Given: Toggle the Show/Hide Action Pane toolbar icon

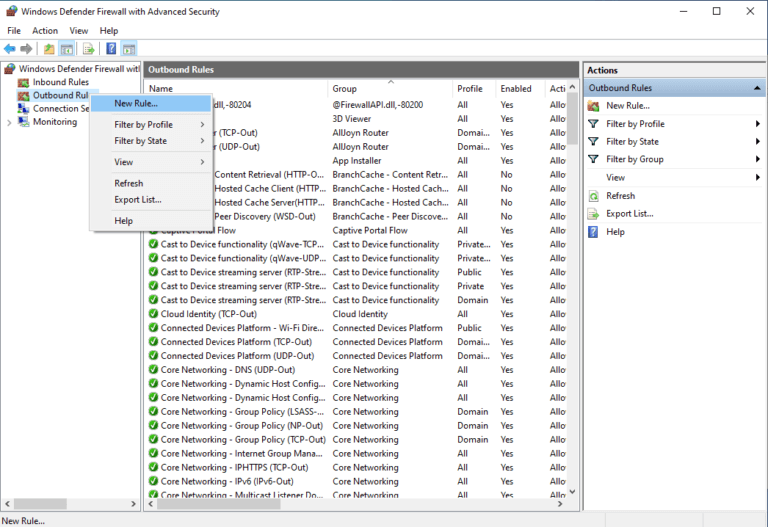Looking at the screenshot, I should coord(129,49).
